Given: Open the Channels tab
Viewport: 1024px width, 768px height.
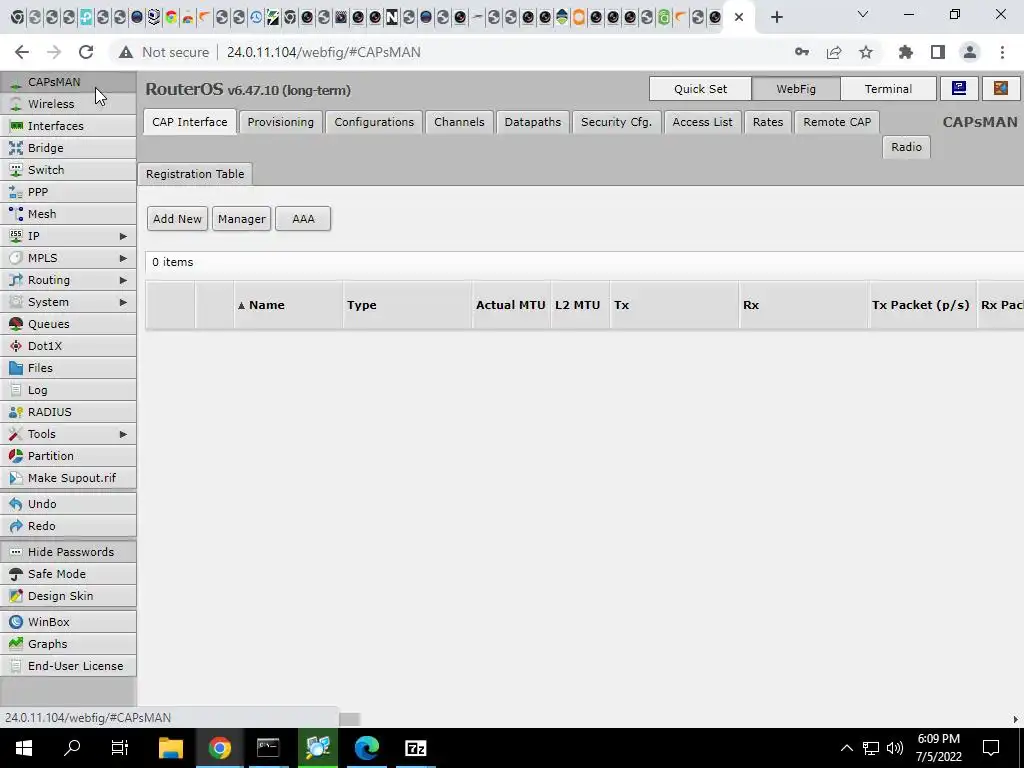Looking at the screenshot, I should coord(459,122).
